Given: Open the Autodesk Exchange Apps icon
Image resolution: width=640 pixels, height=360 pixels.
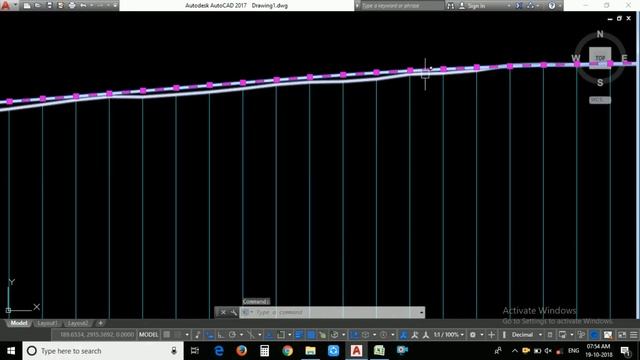Looking at the screenshot, I should [x=519, y=6].
